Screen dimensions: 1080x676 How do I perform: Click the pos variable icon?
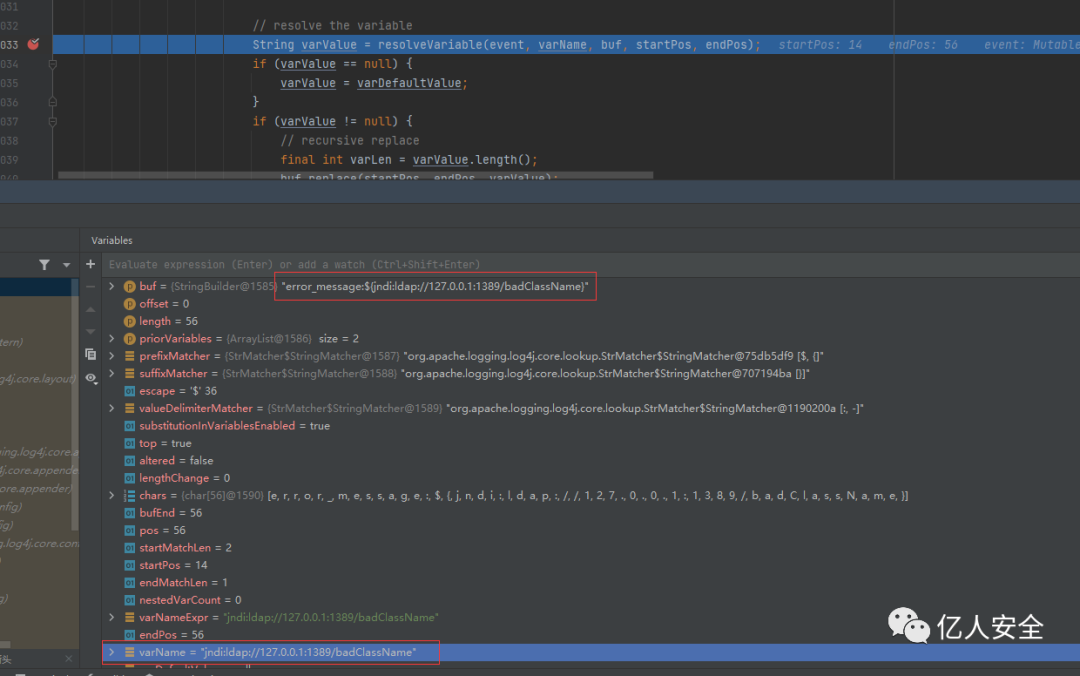tap(129, 530)
